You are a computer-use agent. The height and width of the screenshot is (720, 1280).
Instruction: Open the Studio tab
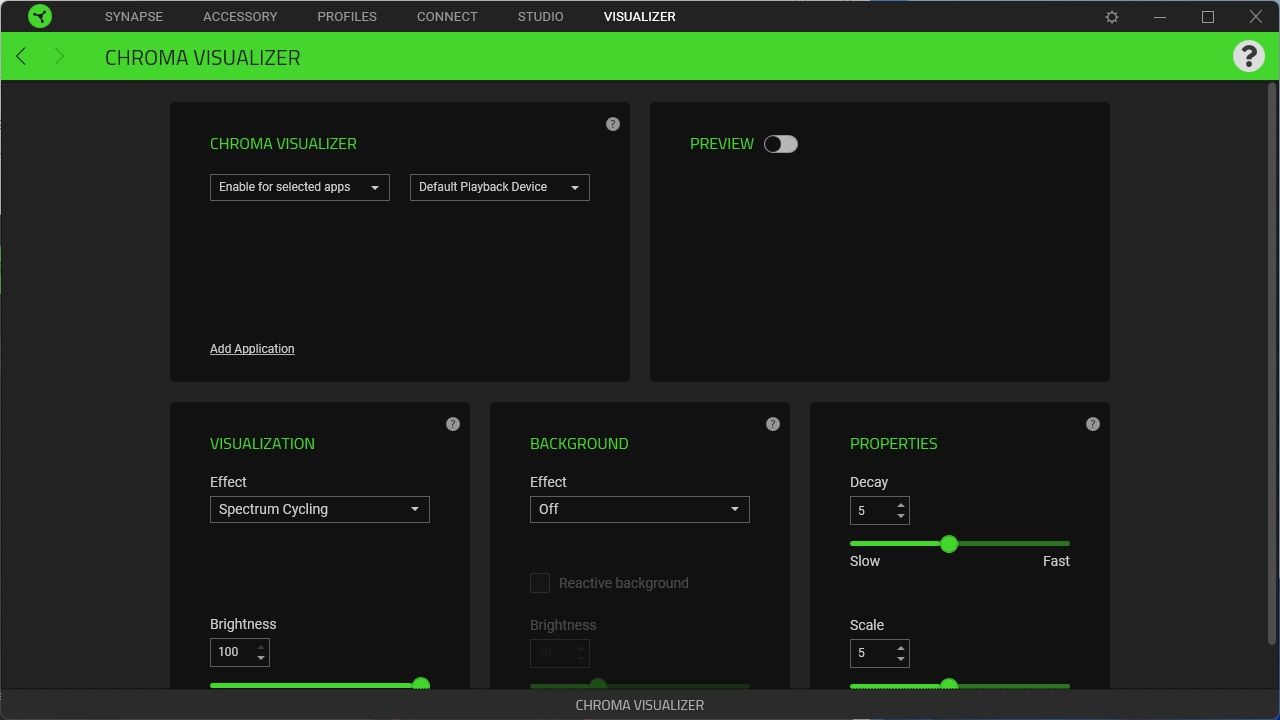[541, 17]
